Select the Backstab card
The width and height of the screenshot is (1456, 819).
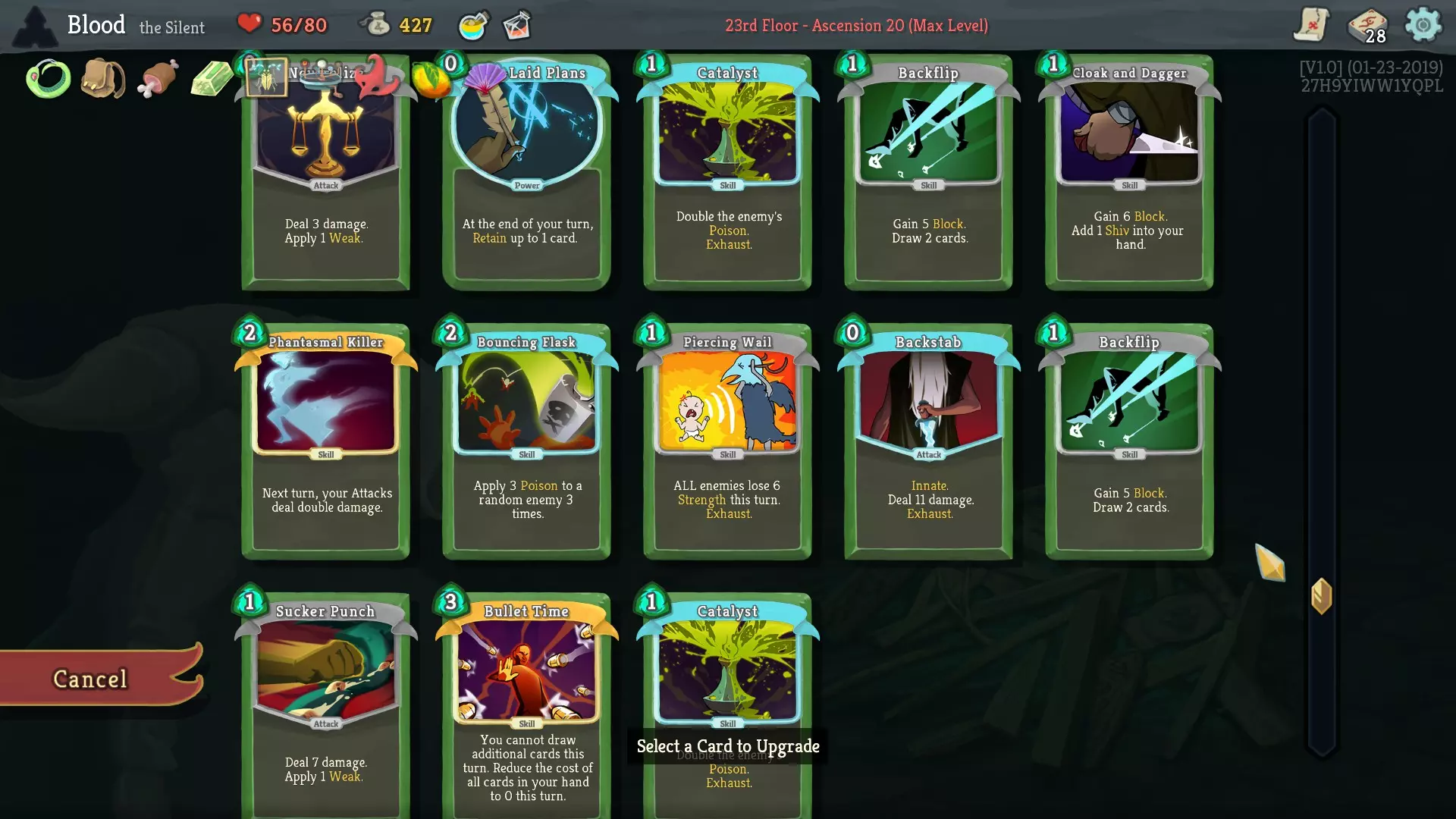[929, 440]
